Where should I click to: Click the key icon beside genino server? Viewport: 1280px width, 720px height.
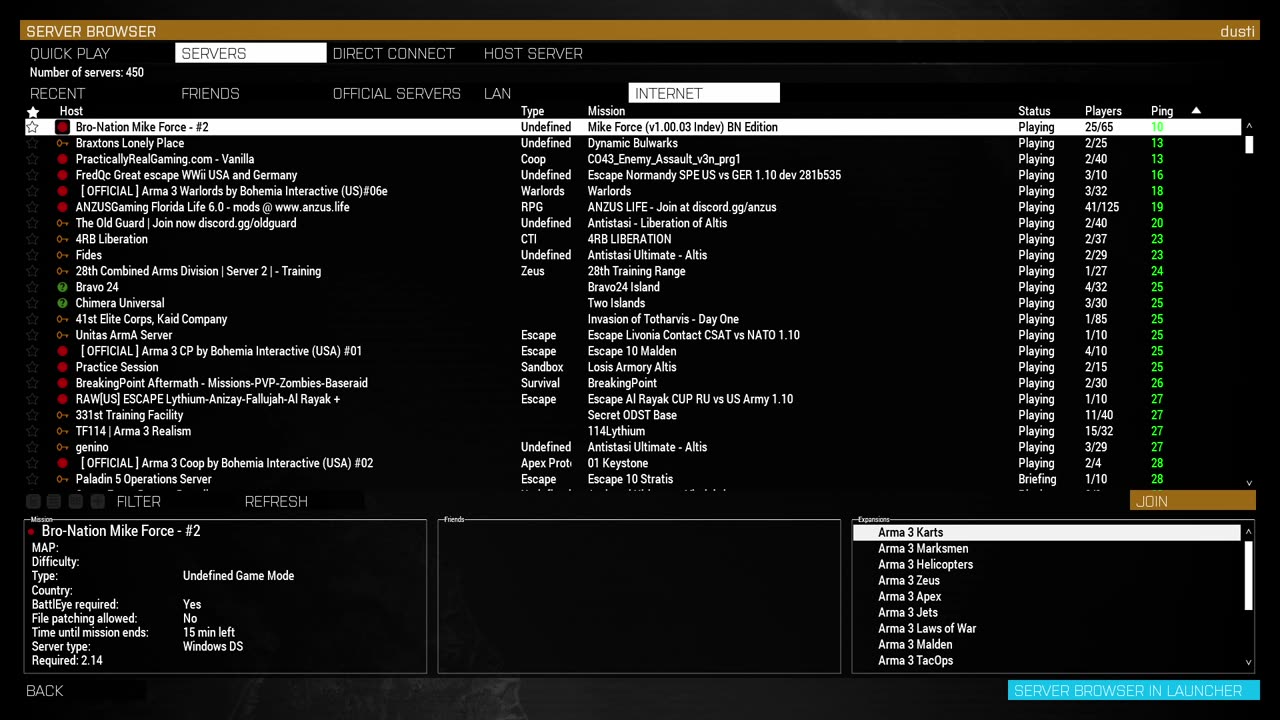pos(62,447)
